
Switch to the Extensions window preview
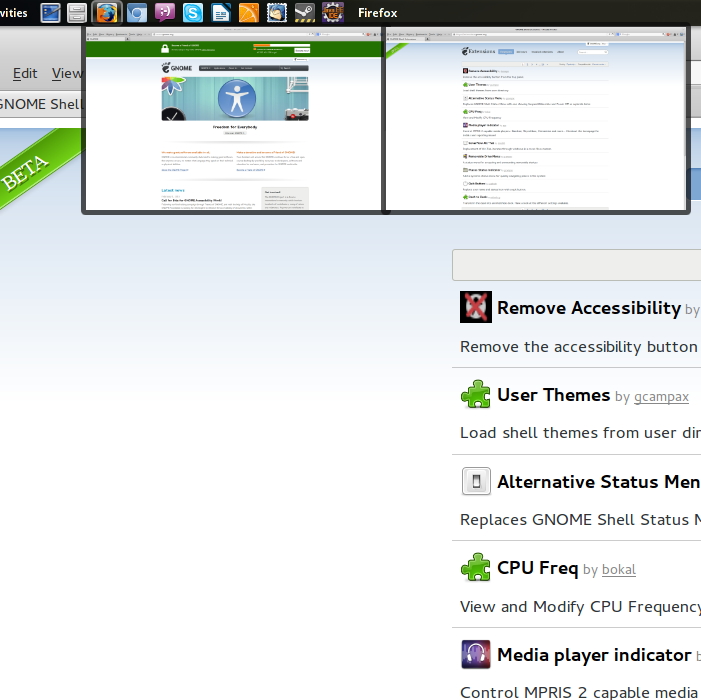coord(536,118)
